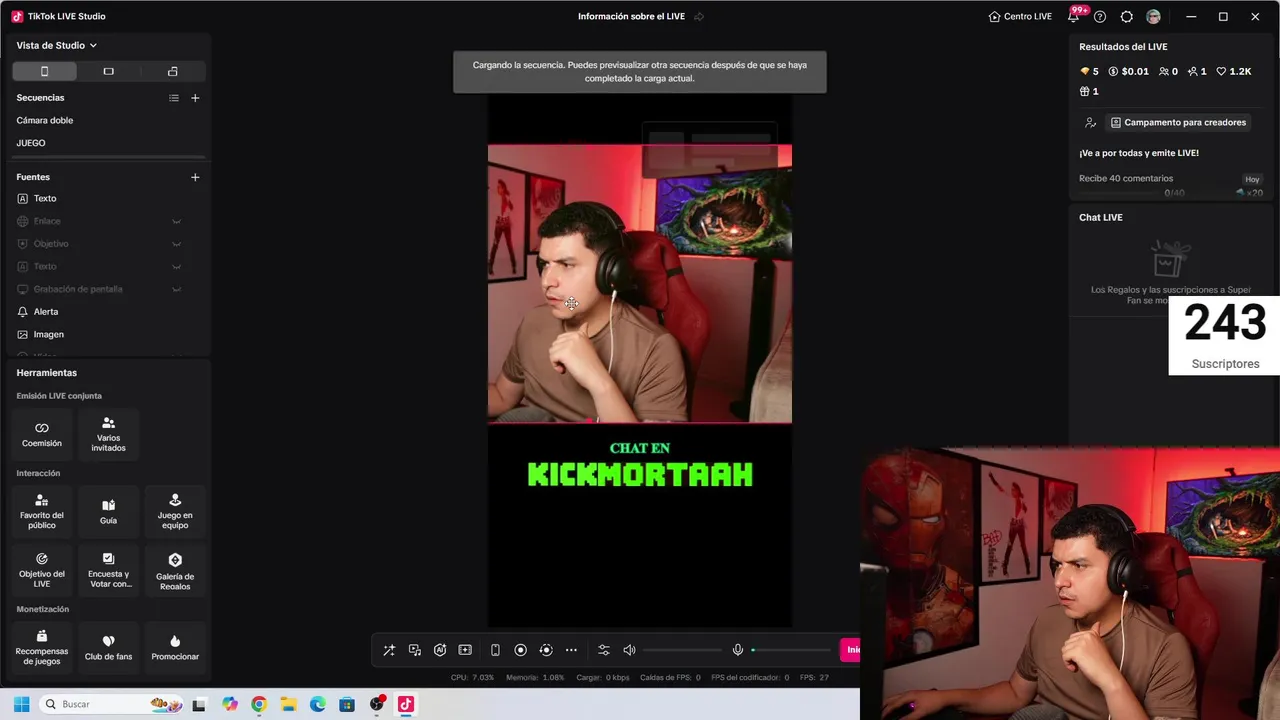Open Favorito del público tool
Viewport: 1280px width, 720px height.
(x=42, y=511)
